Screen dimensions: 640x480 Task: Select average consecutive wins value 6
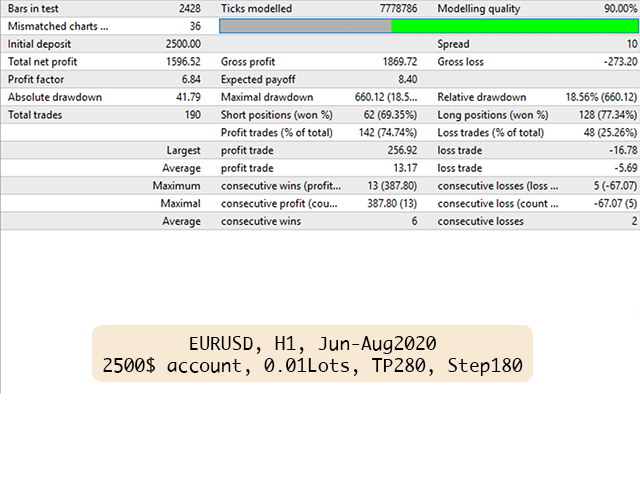pyautogui.click(x=414, y=221)
